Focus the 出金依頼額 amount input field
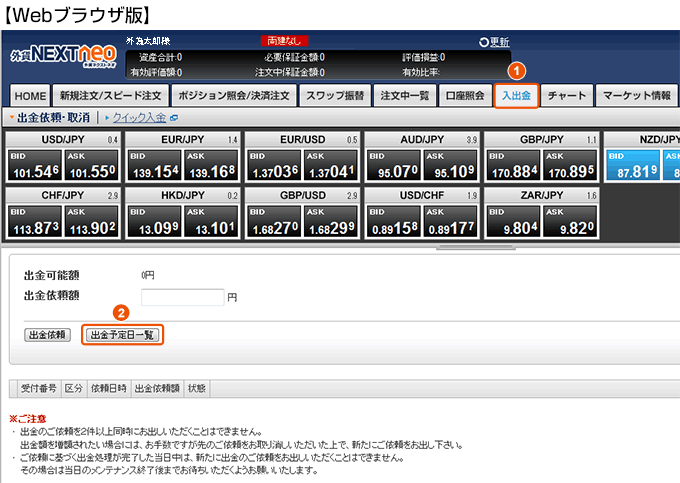 point(181,297)
